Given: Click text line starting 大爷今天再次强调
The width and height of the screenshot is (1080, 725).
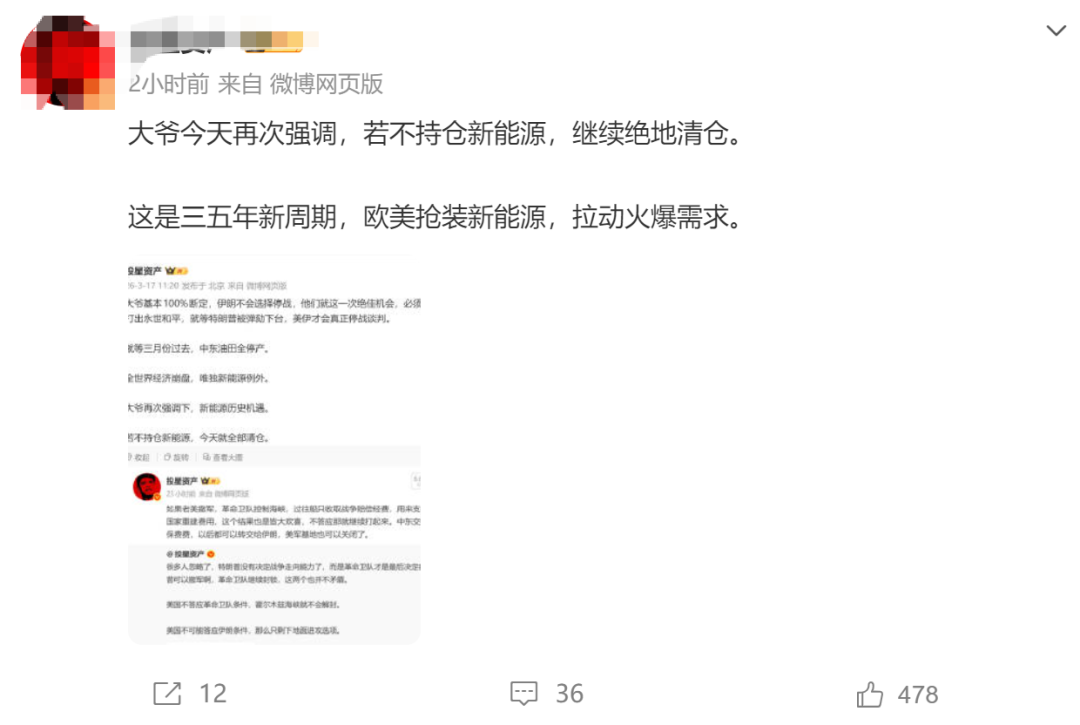Looking at the screenshot, I should click(x=435, y=134).
